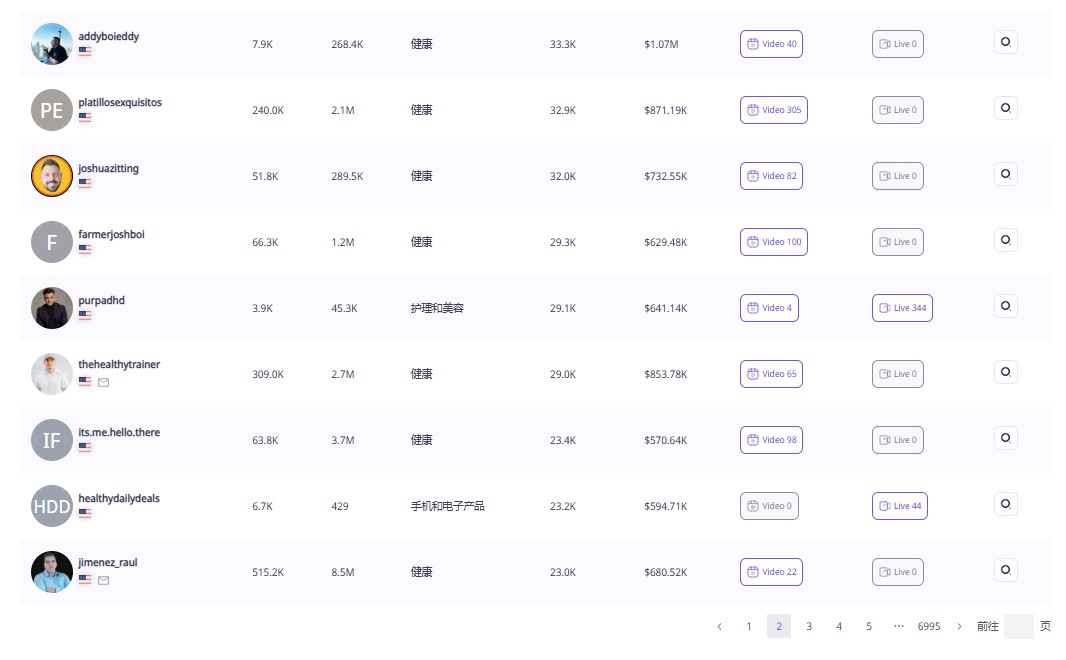The height and width of the screenshot is (660, 1066).
Task: Click the page number input field beside 前往
Action: click(x=1018, y=626)
